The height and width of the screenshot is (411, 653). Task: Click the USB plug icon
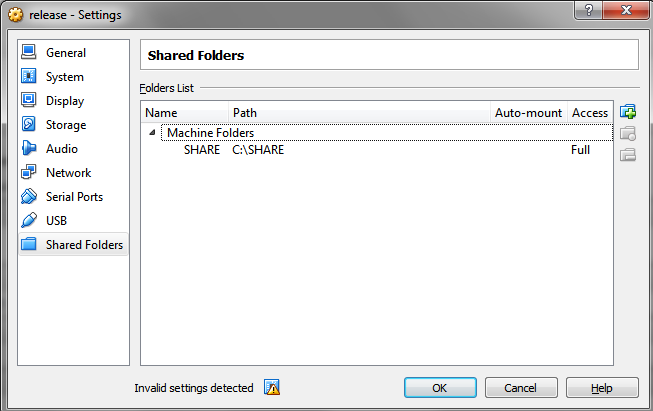coord(29,220)
